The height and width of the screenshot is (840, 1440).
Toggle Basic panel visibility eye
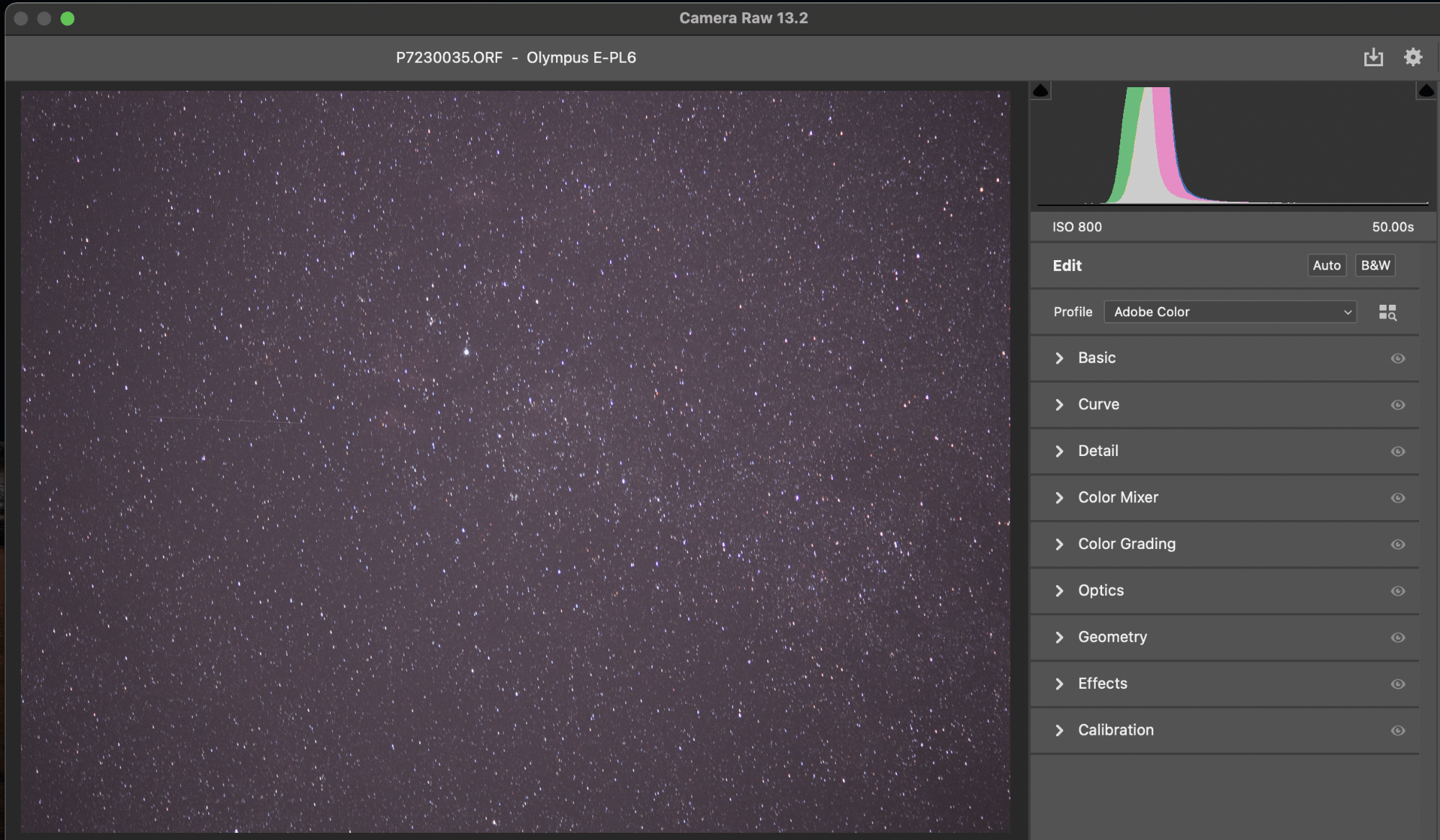pyautogui.click(x=1397, y=358)
